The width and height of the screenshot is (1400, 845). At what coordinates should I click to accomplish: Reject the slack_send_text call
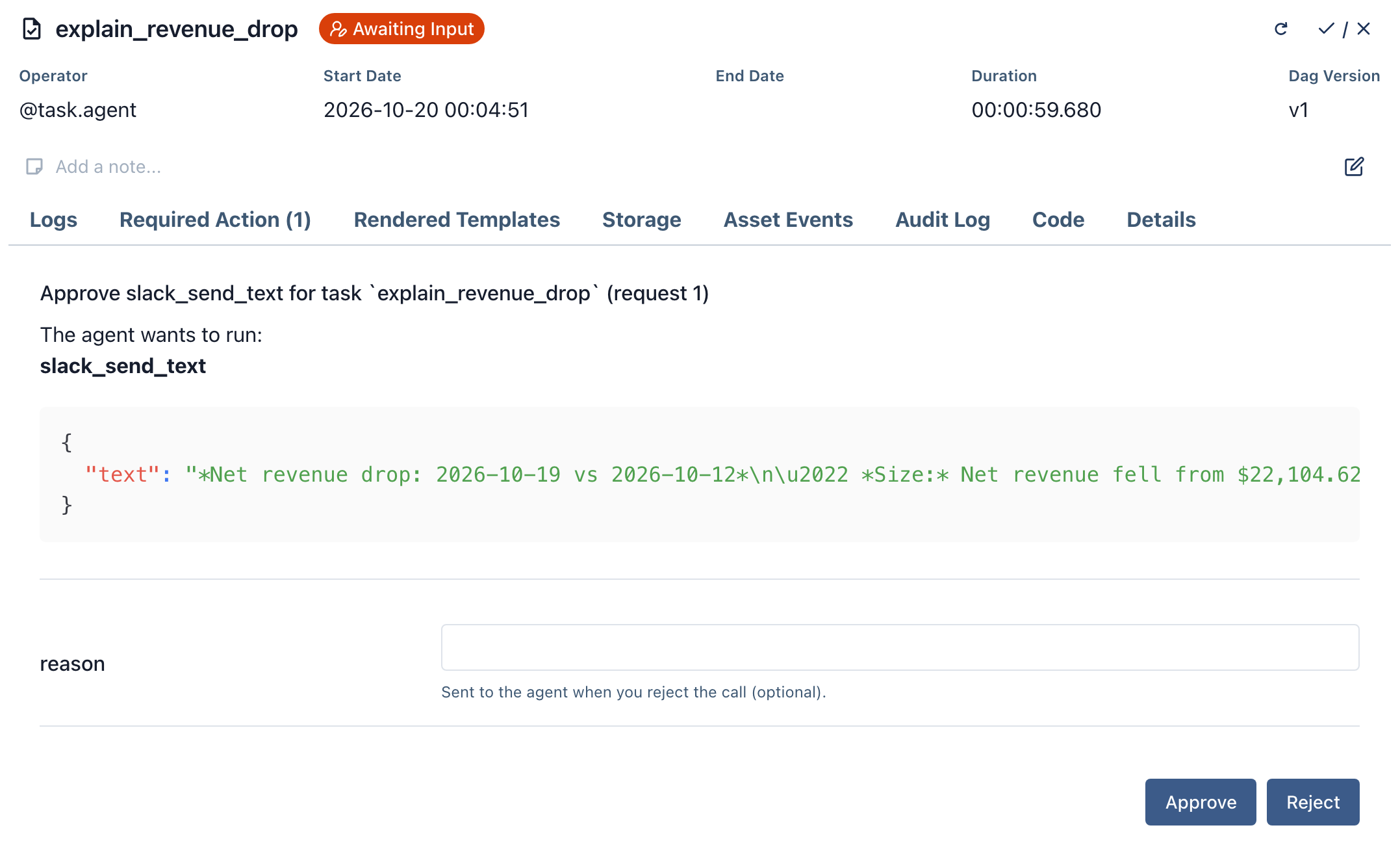click(x=1313, y=802)
